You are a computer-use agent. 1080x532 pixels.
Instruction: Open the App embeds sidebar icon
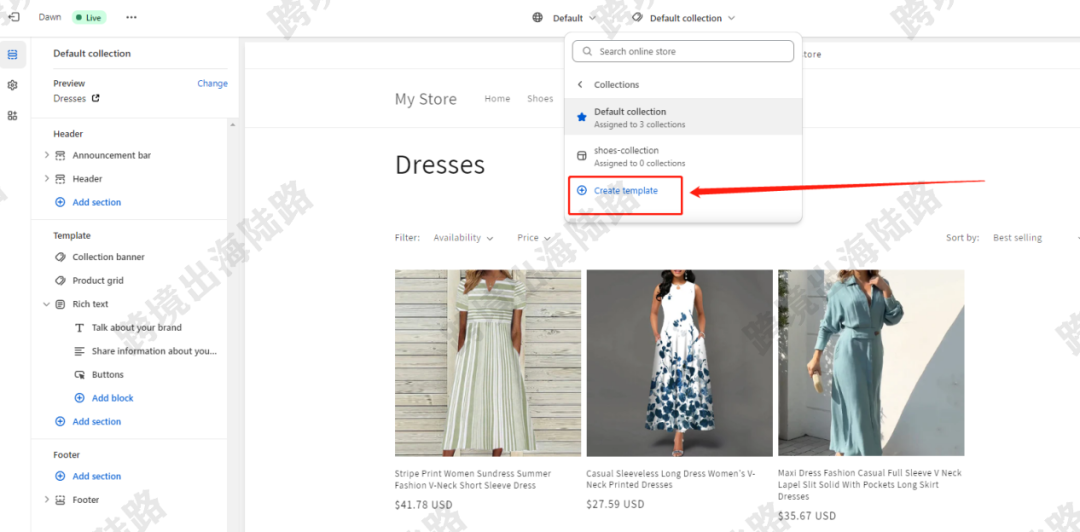[12, 115]
